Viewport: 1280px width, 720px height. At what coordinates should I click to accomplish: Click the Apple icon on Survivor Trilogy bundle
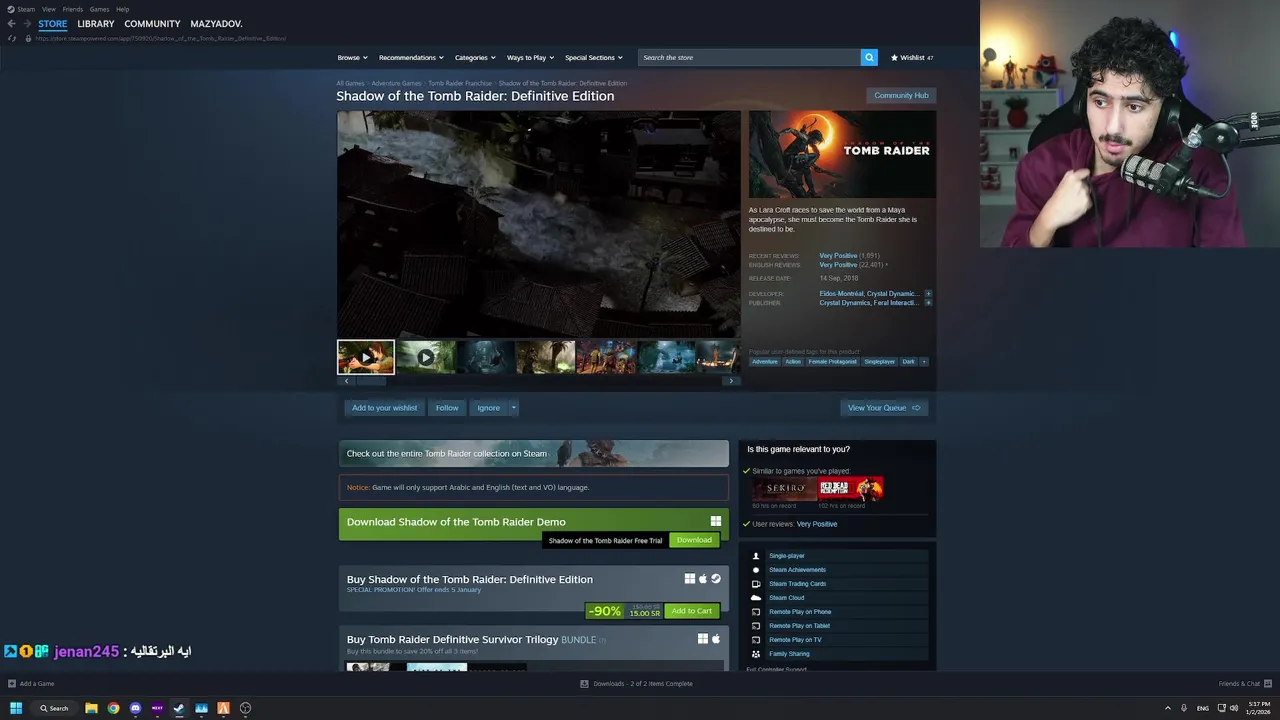click(716, 639)
